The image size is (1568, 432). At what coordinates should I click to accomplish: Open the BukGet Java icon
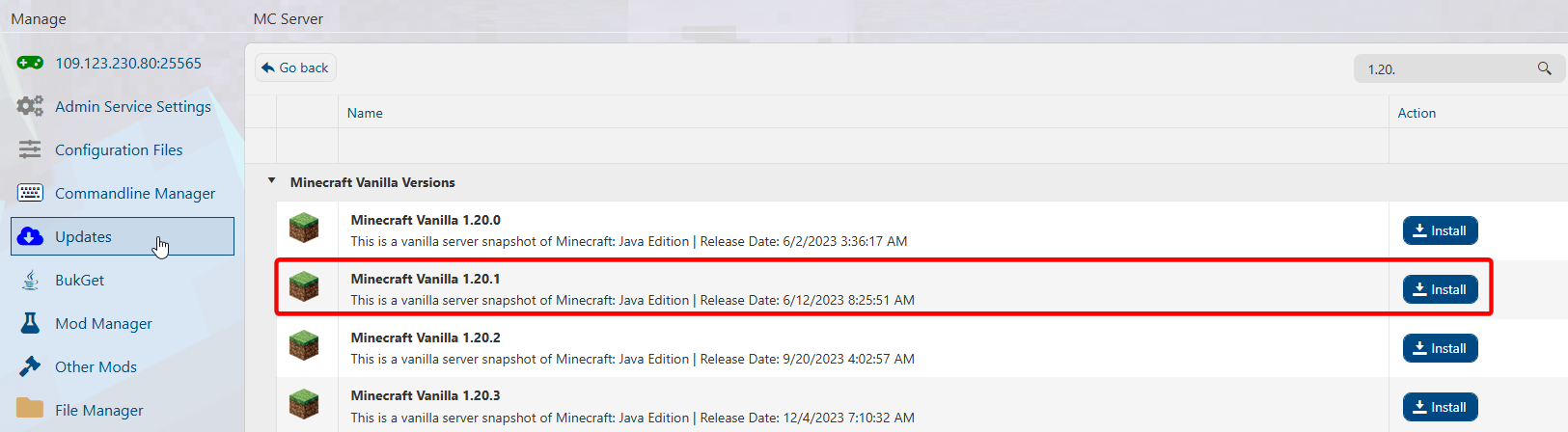30,280
